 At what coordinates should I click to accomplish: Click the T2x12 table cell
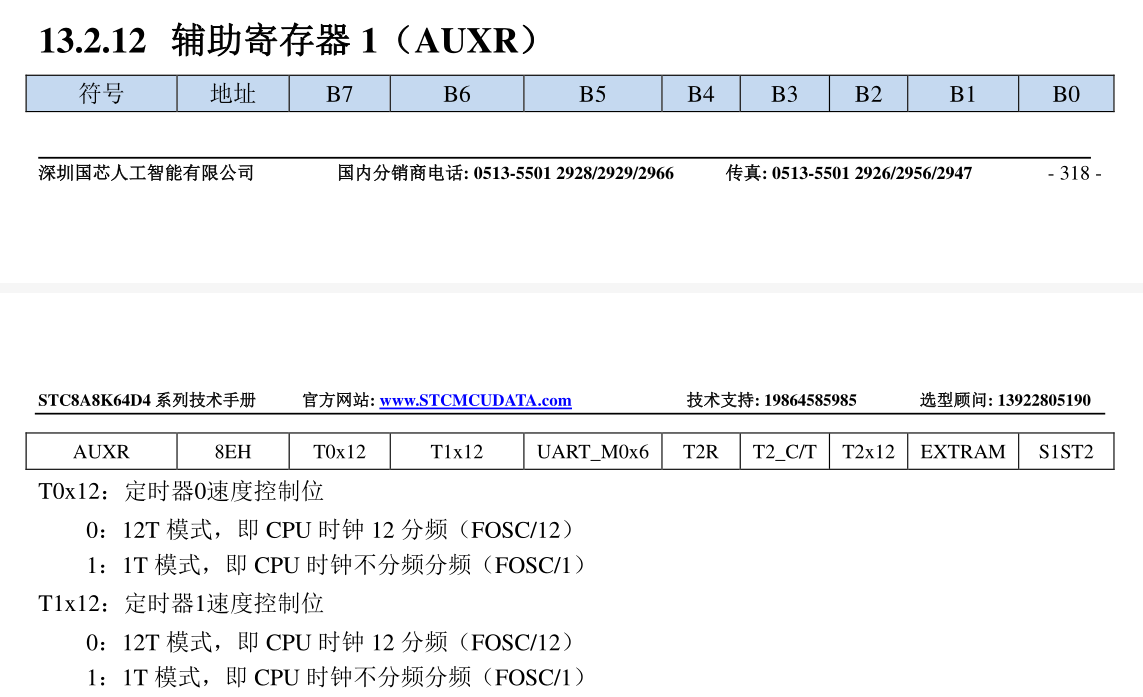pos(869,452)
